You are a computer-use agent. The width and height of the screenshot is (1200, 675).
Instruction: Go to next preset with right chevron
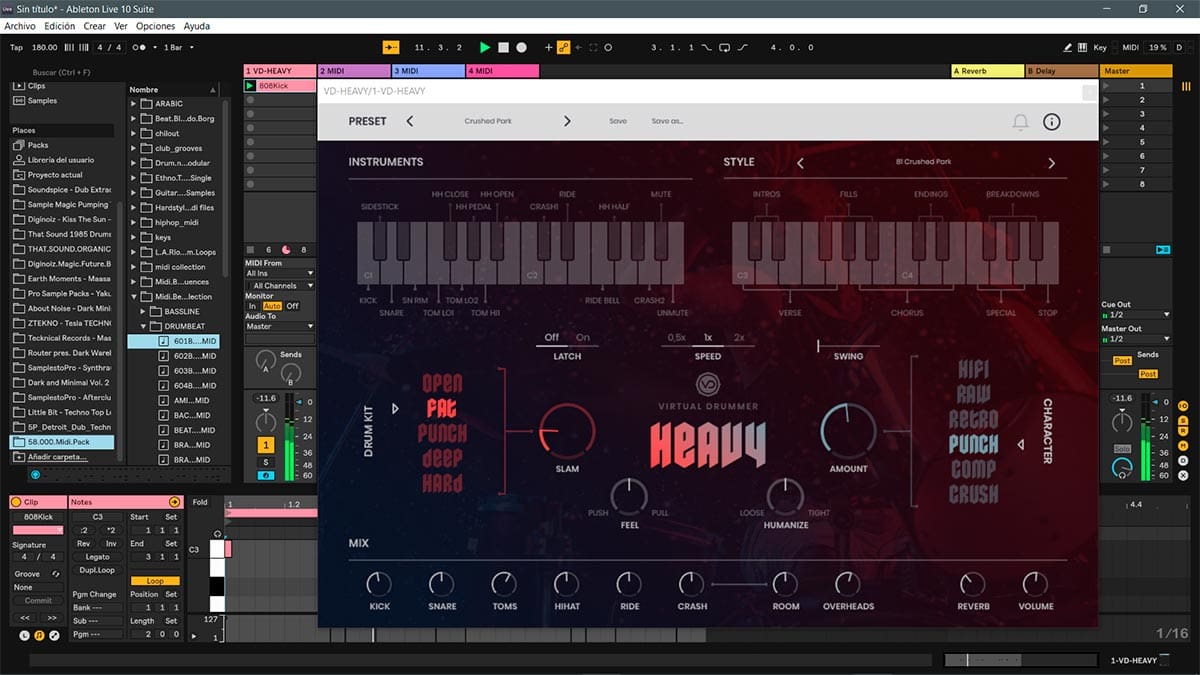[567, 121]
